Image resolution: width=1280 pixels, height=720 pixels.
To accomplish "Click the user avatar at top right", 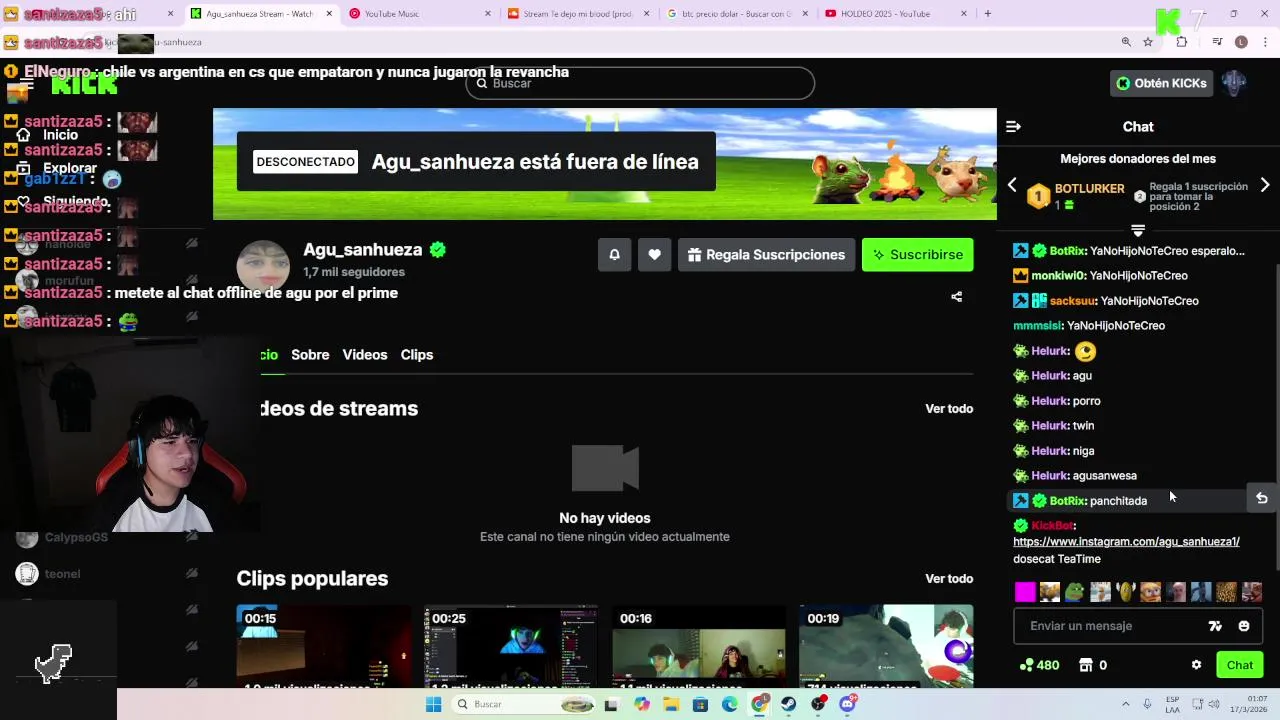I will pyautogui.click(x=1234, y=83).
